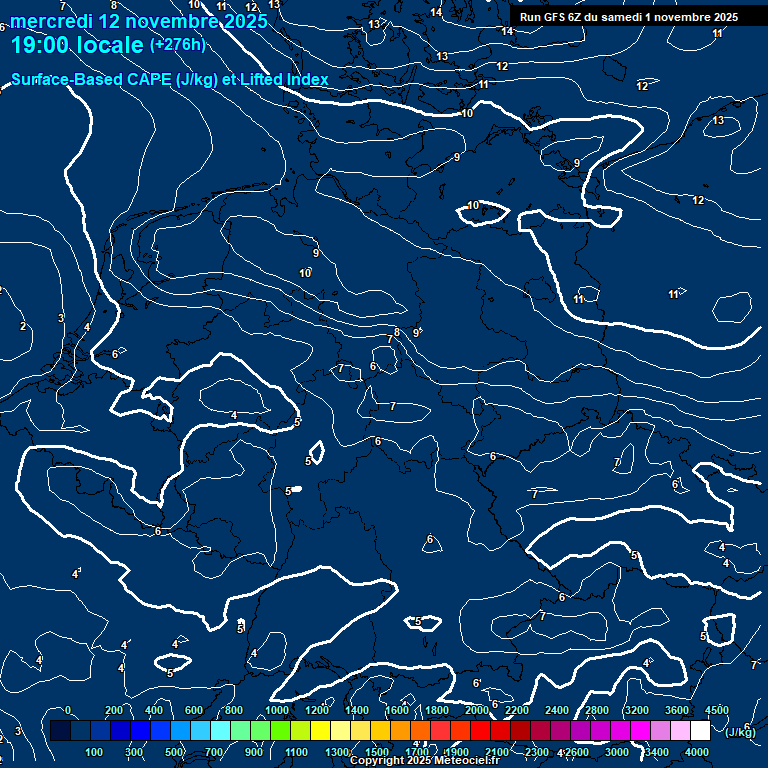768x768 pixels.
Task: Click the legend value '500'
Action: (173, 752)
